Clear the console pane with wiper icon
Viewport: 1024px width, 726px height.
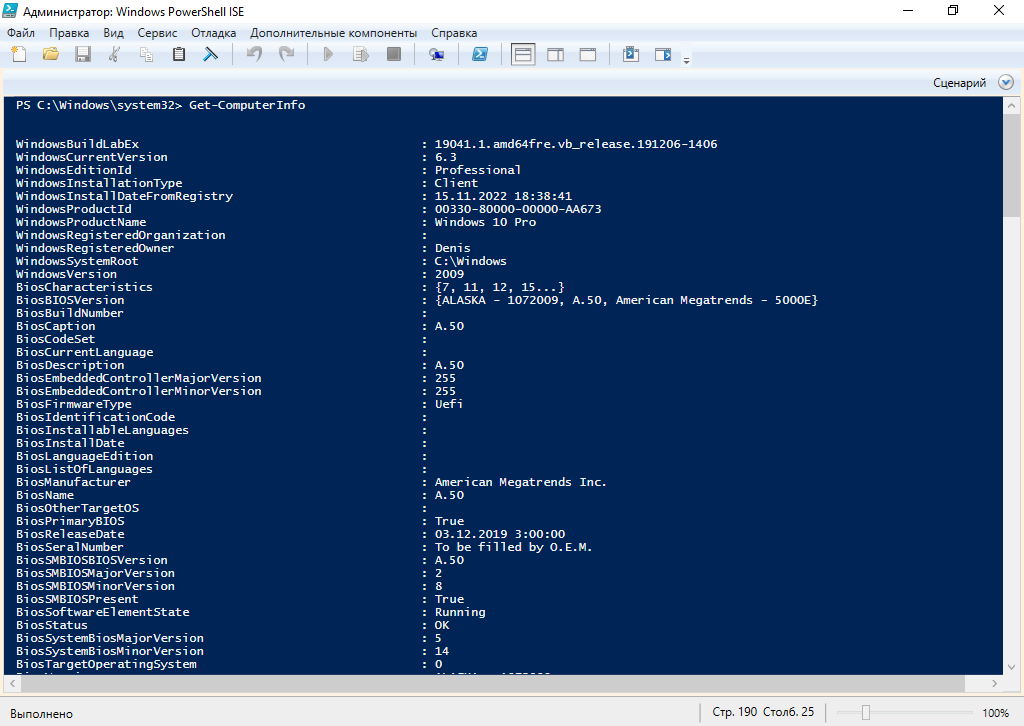[x=211, y=55]
